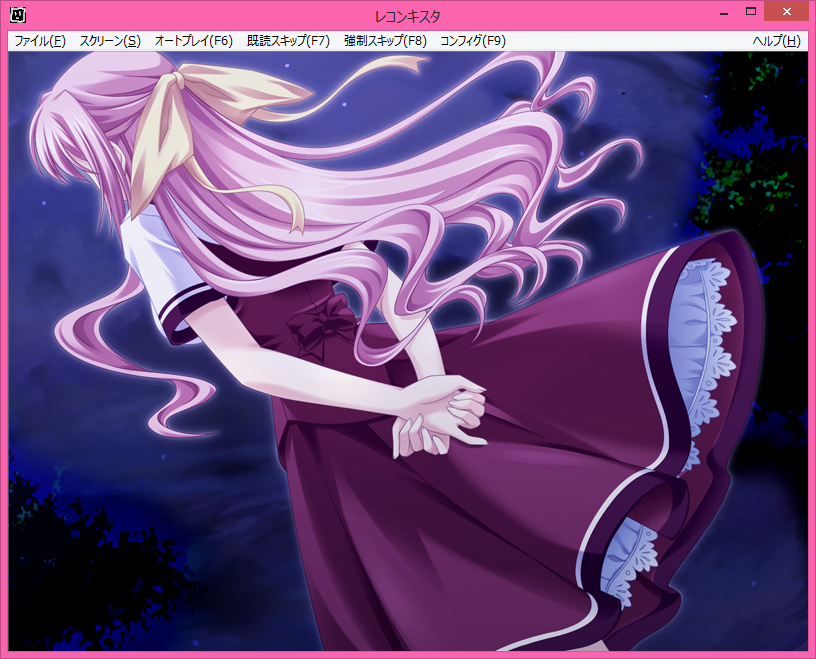
Task: Minimize the レコンキスタ window
Action: 724,12
